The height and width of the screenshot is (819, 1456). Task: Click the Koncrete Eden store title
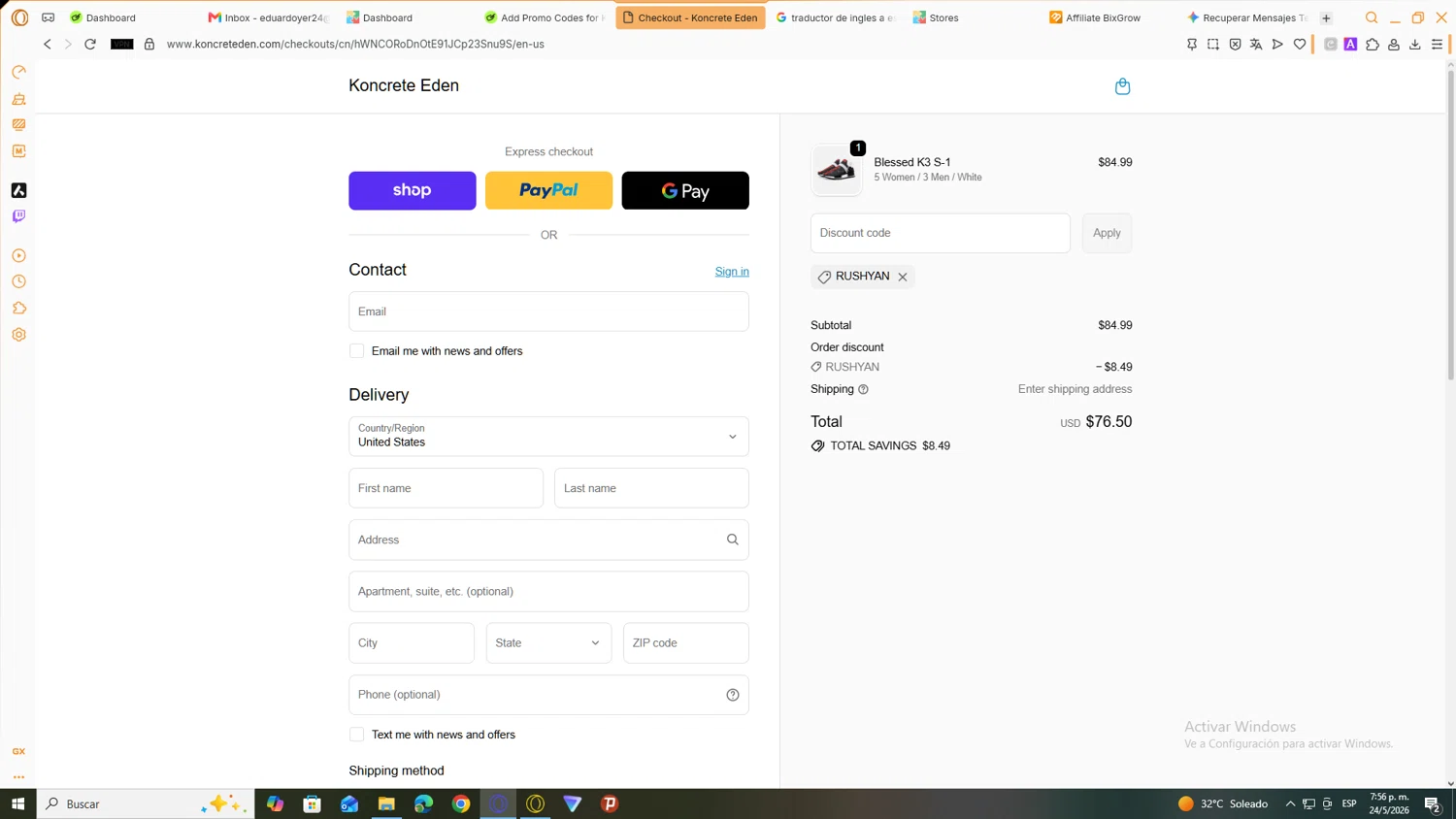pyautogui.click(x=404, y=85)
